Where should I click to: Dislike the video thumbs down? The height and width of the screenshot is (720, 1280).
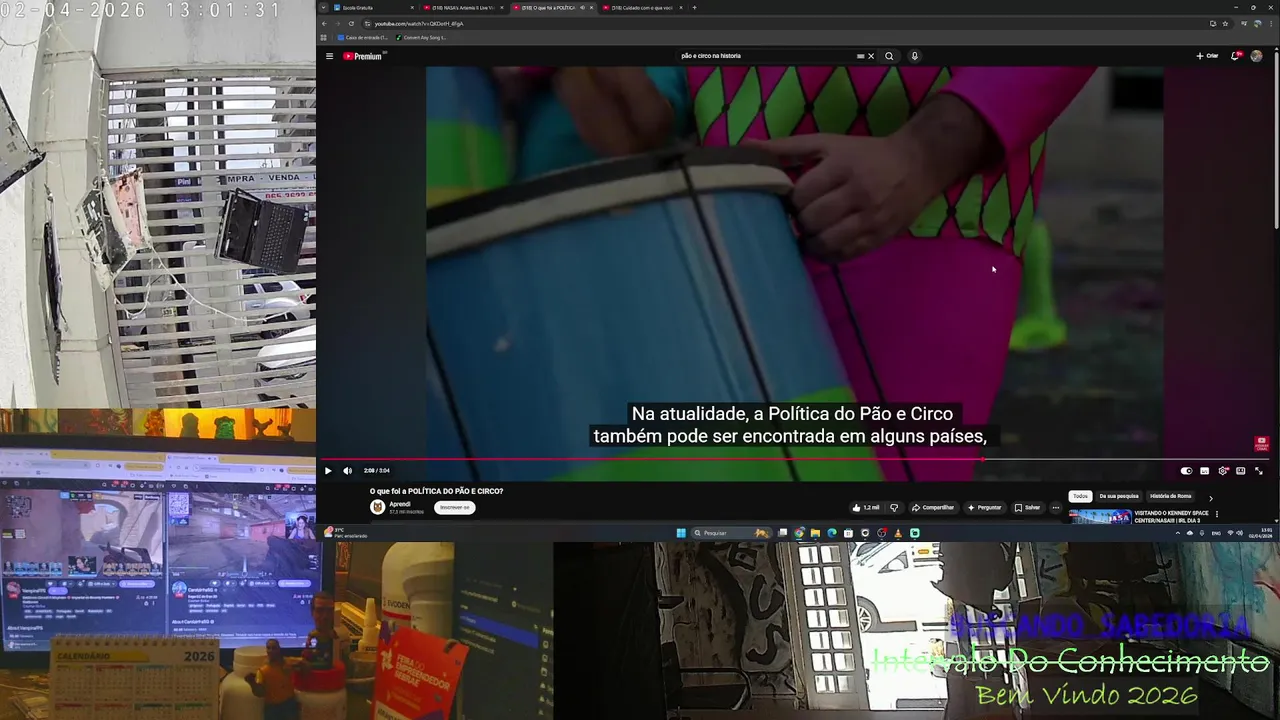click(895, 507)
